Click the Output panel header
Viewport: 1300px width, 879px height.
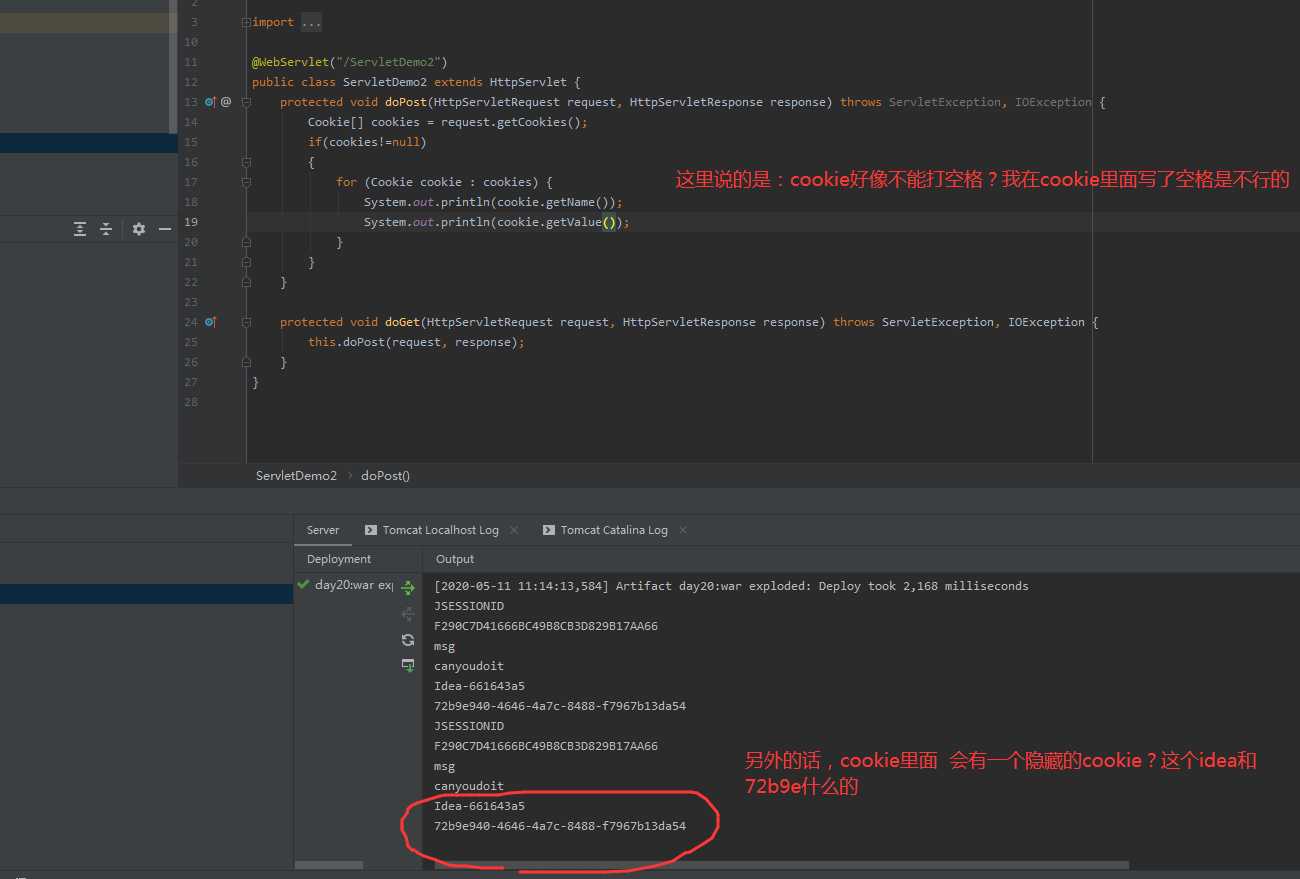tap(455, 559)
